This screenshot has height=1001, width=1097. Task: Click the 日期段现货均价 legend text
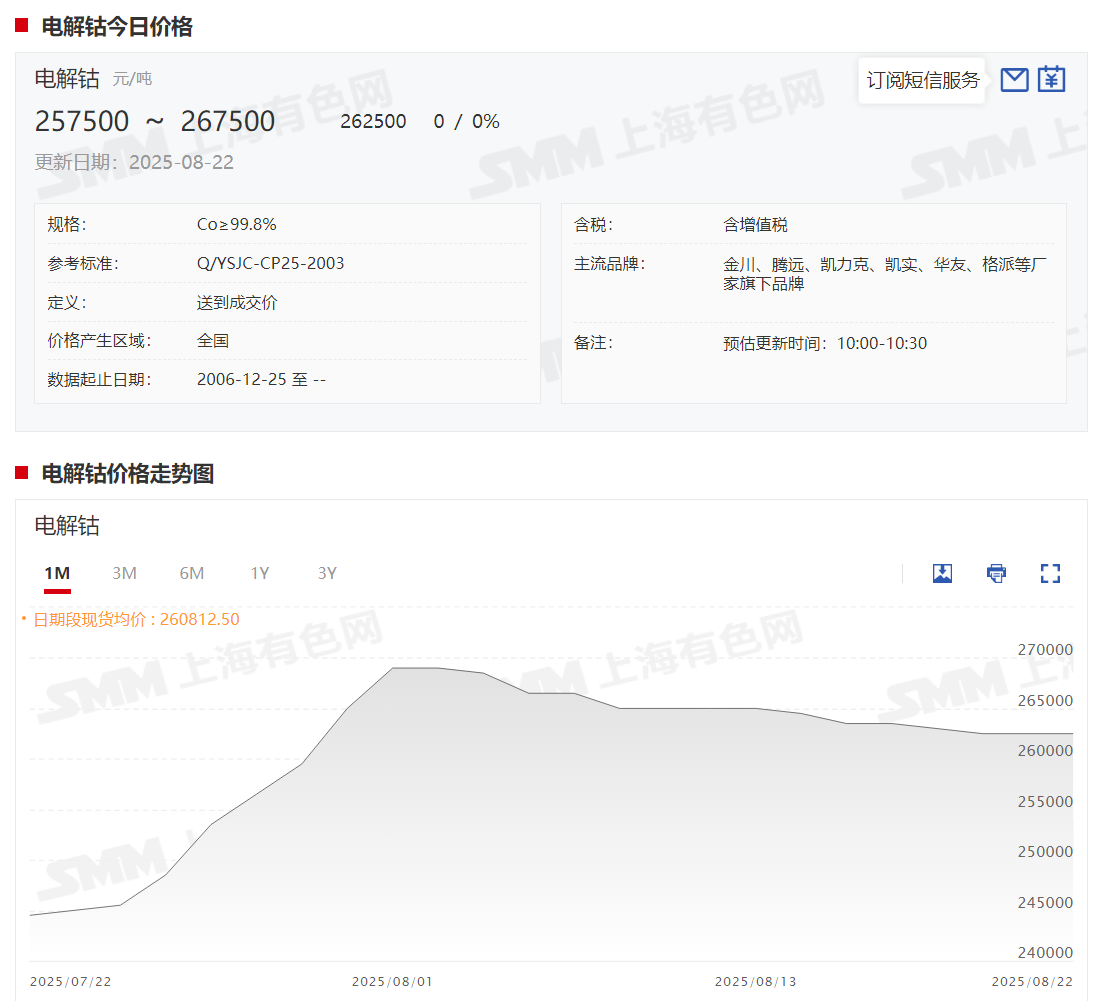point(136,619)
